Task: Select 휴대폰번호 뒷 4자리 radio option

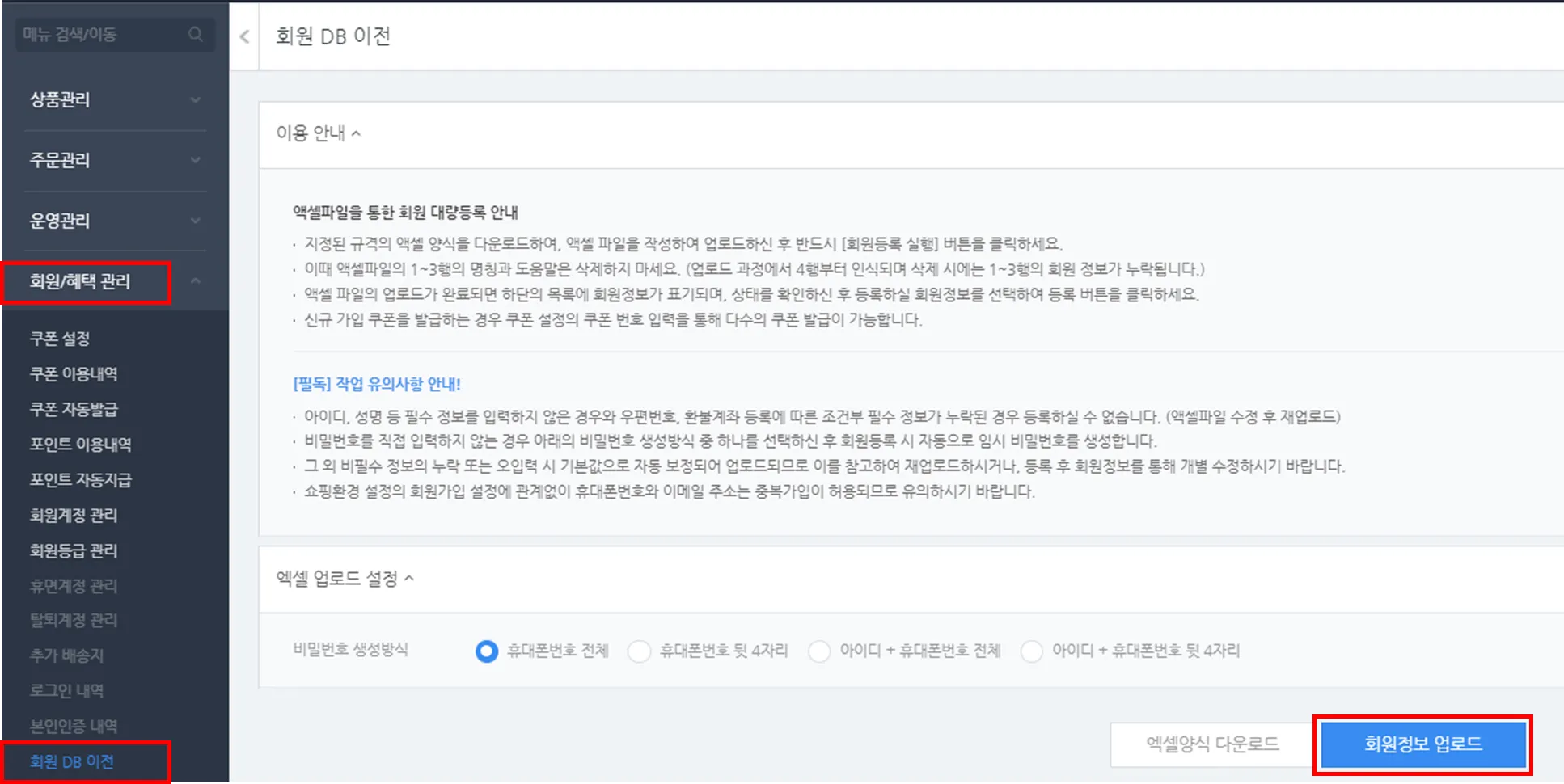Action: click(639, 651)
